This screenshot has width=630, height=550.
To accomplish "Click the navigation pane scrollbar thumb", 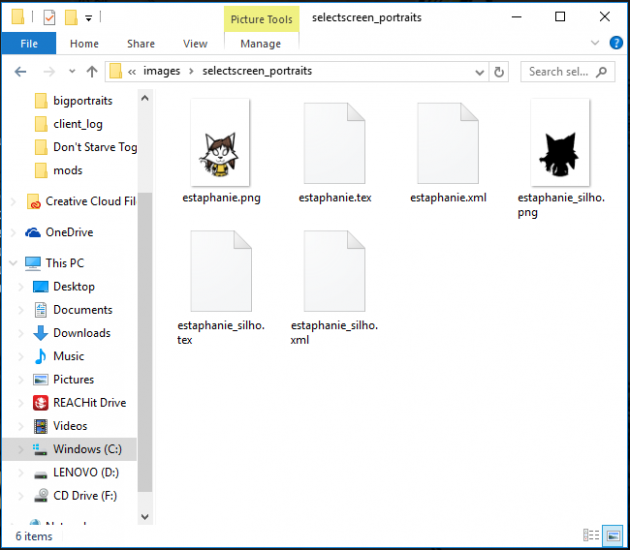I will click(145, 342).
